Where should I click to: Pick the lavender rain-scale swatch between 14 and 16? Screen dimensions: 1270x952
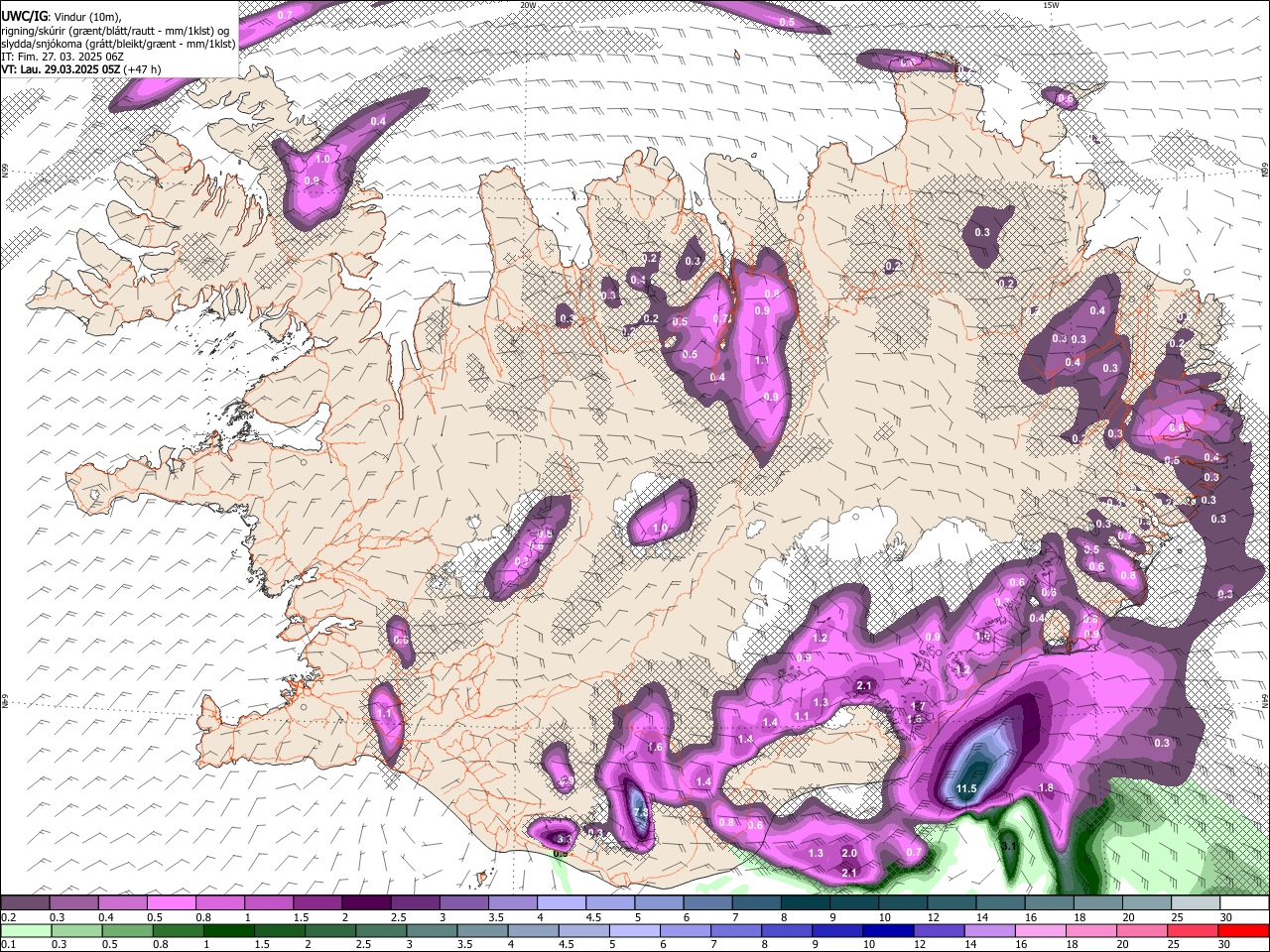tap(989, 931)
